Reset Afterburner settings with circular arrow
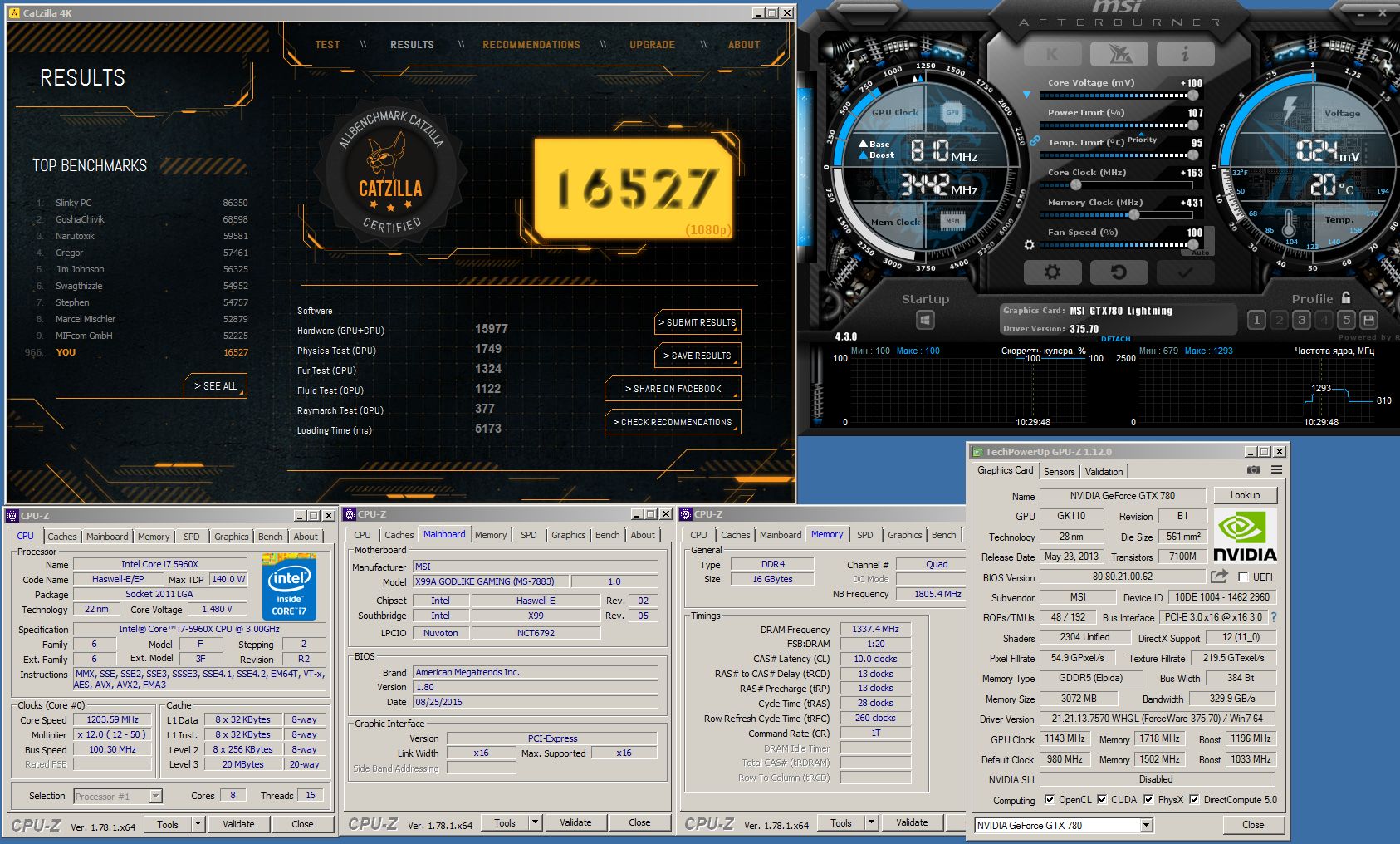Screen dimensions: 1400x844 (1119, 272)
